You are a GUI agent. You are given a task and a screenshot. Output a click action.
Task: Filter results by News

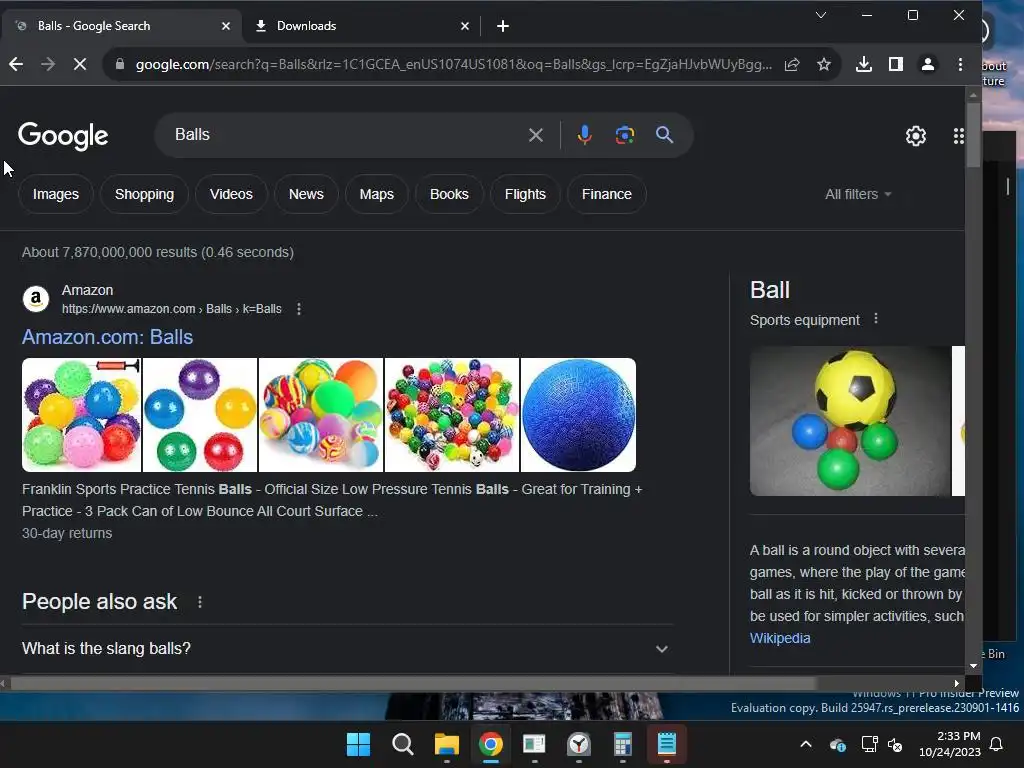pos(306,194)
